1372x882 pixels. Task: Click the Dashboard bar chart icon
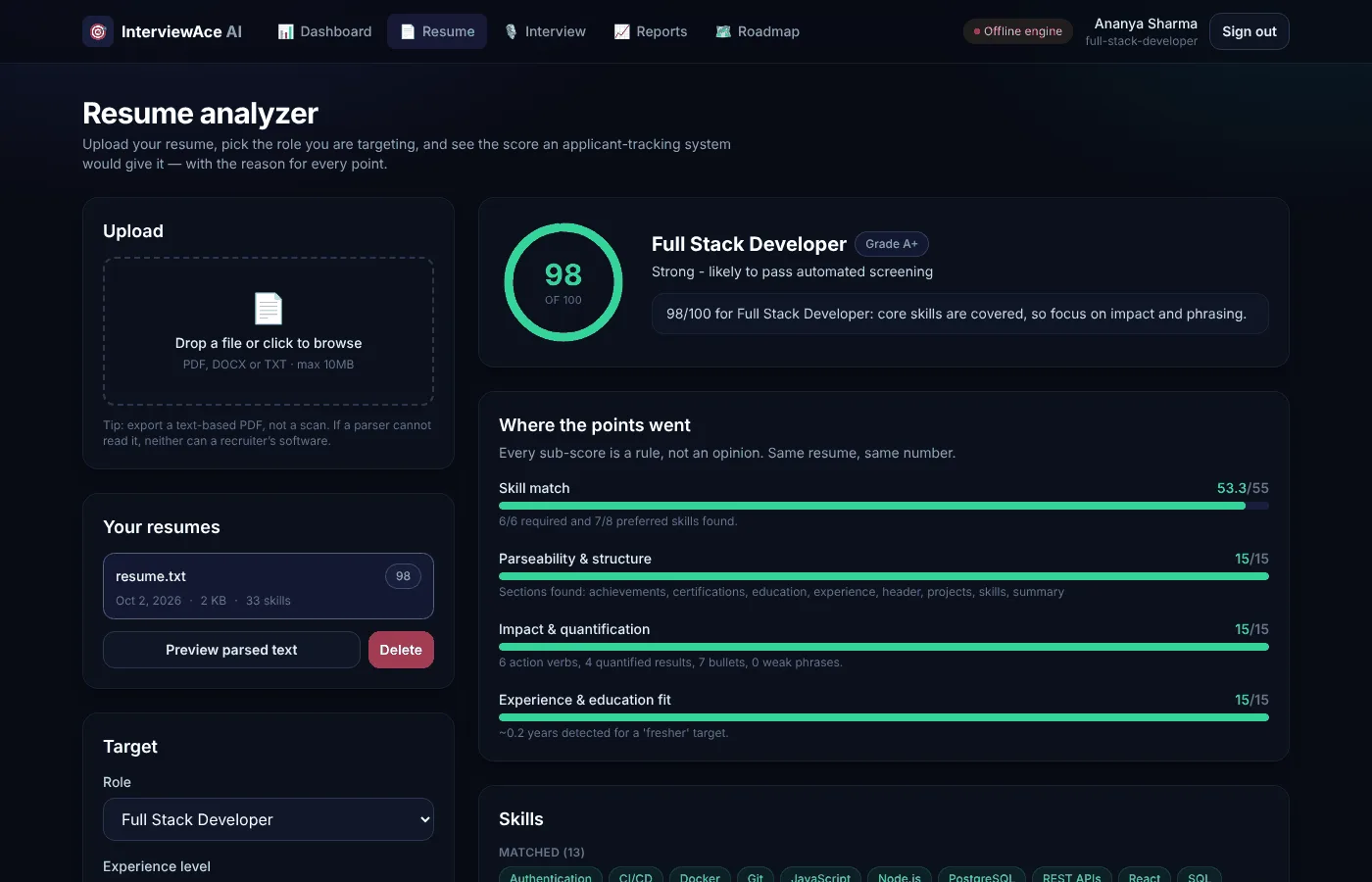pos(286,31)
